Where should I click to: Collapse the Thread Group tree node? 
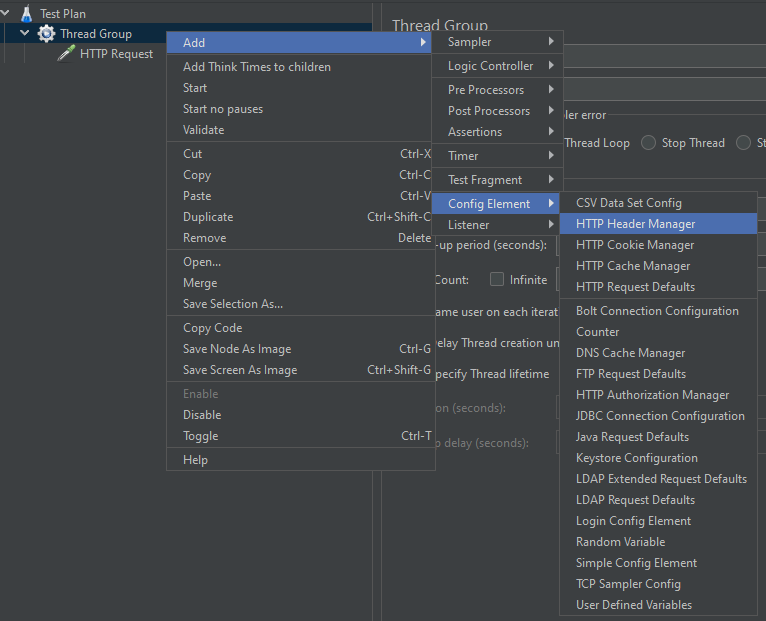pyautogui.click(x=24, y=33)
